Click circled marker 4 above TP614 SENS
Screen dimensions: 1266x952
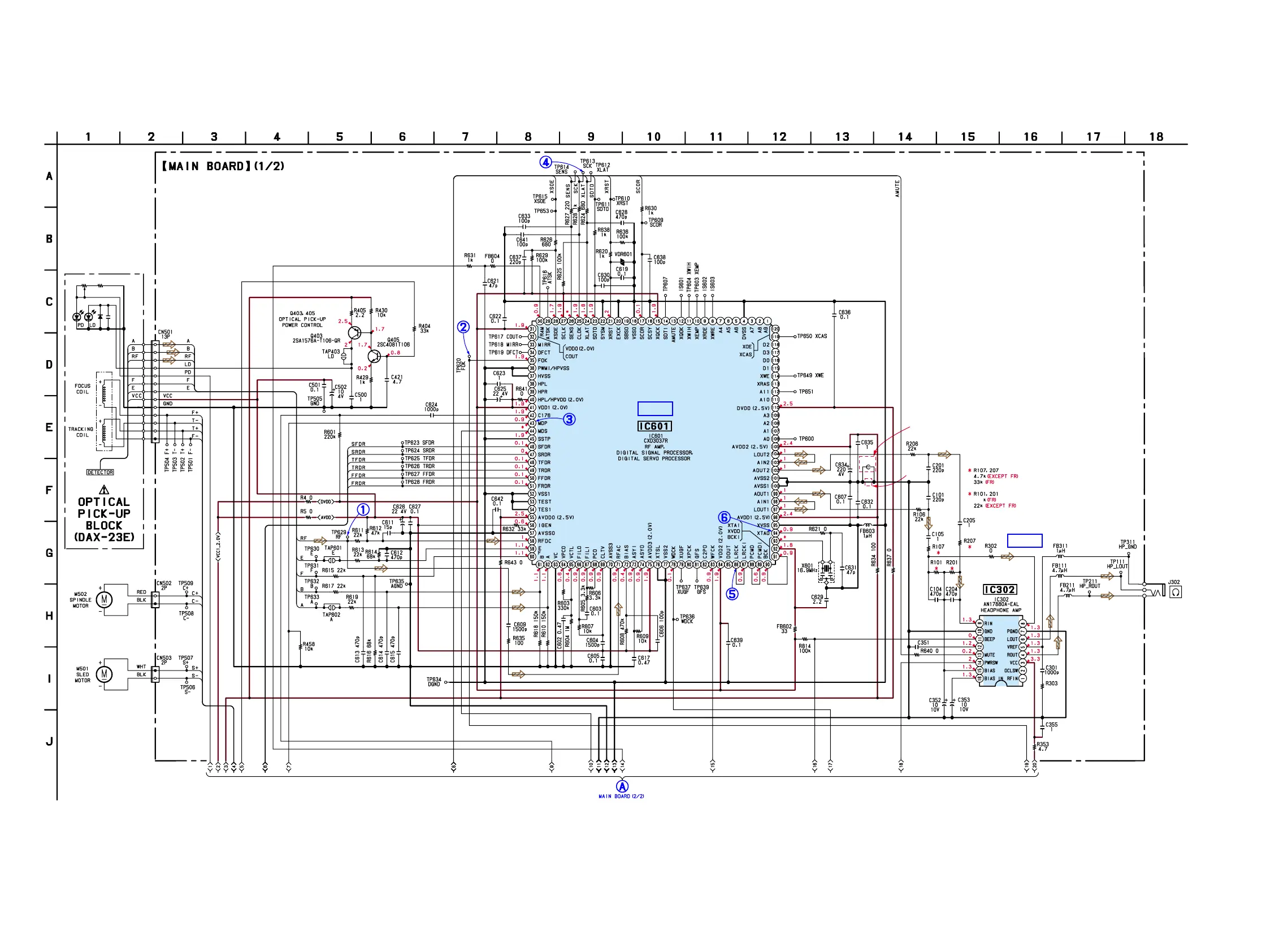[545, 162]
